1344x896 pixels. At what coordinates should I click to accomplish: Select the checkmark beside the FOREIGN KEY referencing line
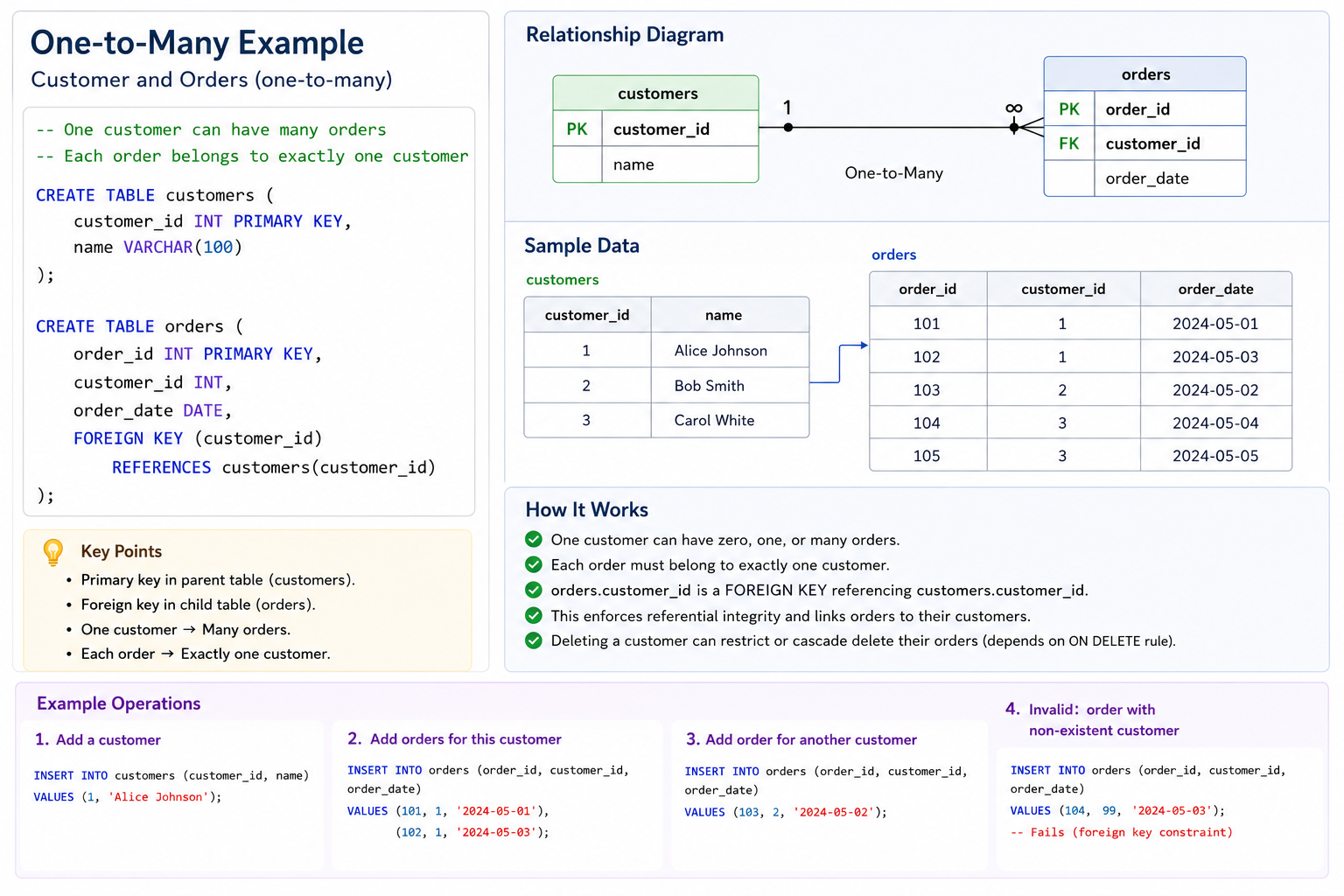534,591
